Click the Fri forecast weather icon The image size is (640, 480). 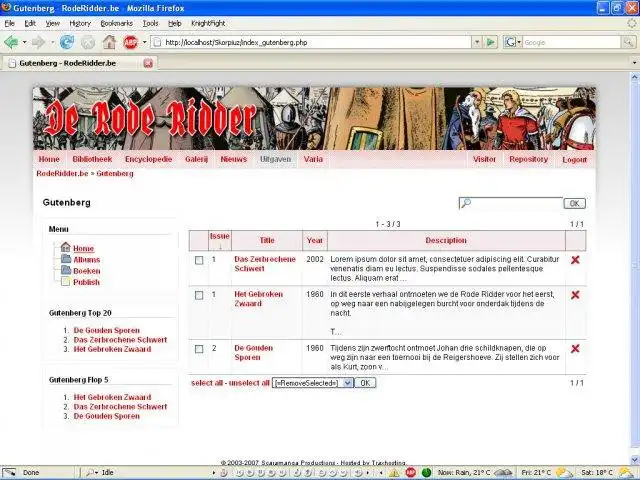[564, 473]
